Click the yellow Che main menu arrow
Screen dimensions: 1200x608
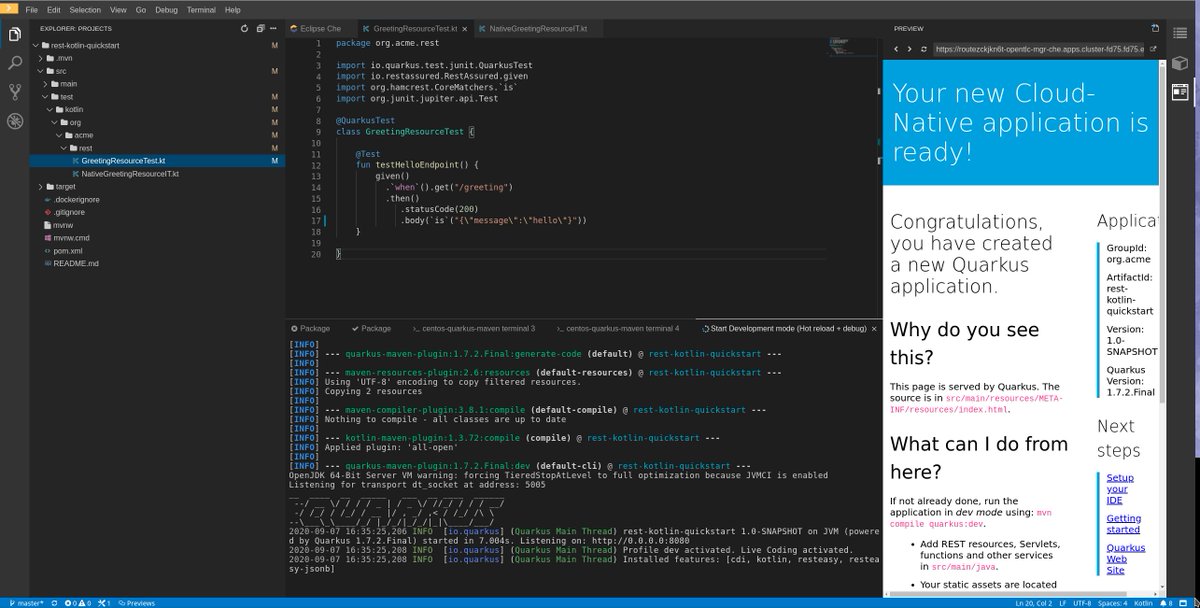pos(8,8)
